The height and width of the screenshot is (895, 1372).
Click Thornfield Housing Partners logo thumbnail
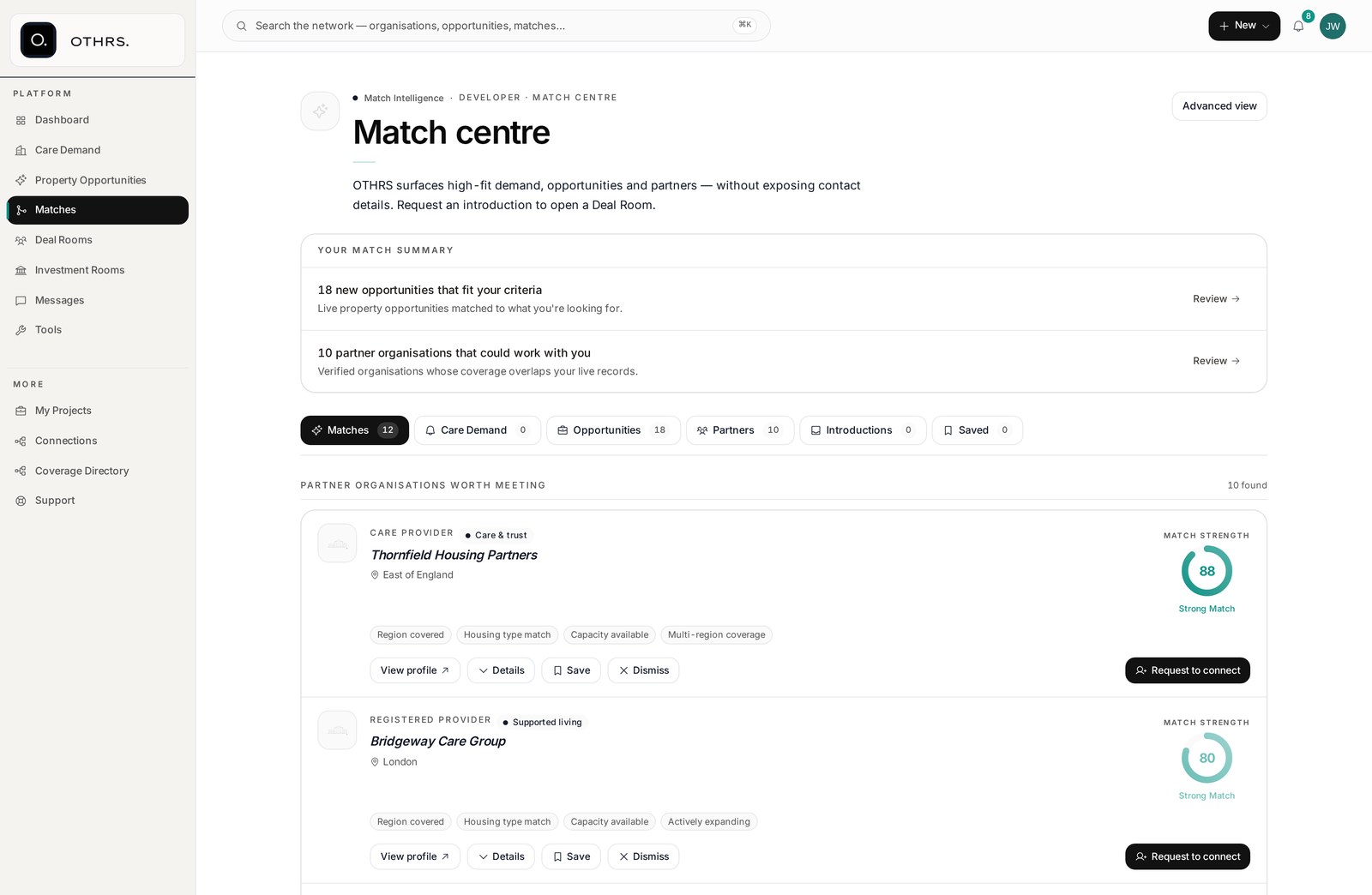tap(337, 544)
